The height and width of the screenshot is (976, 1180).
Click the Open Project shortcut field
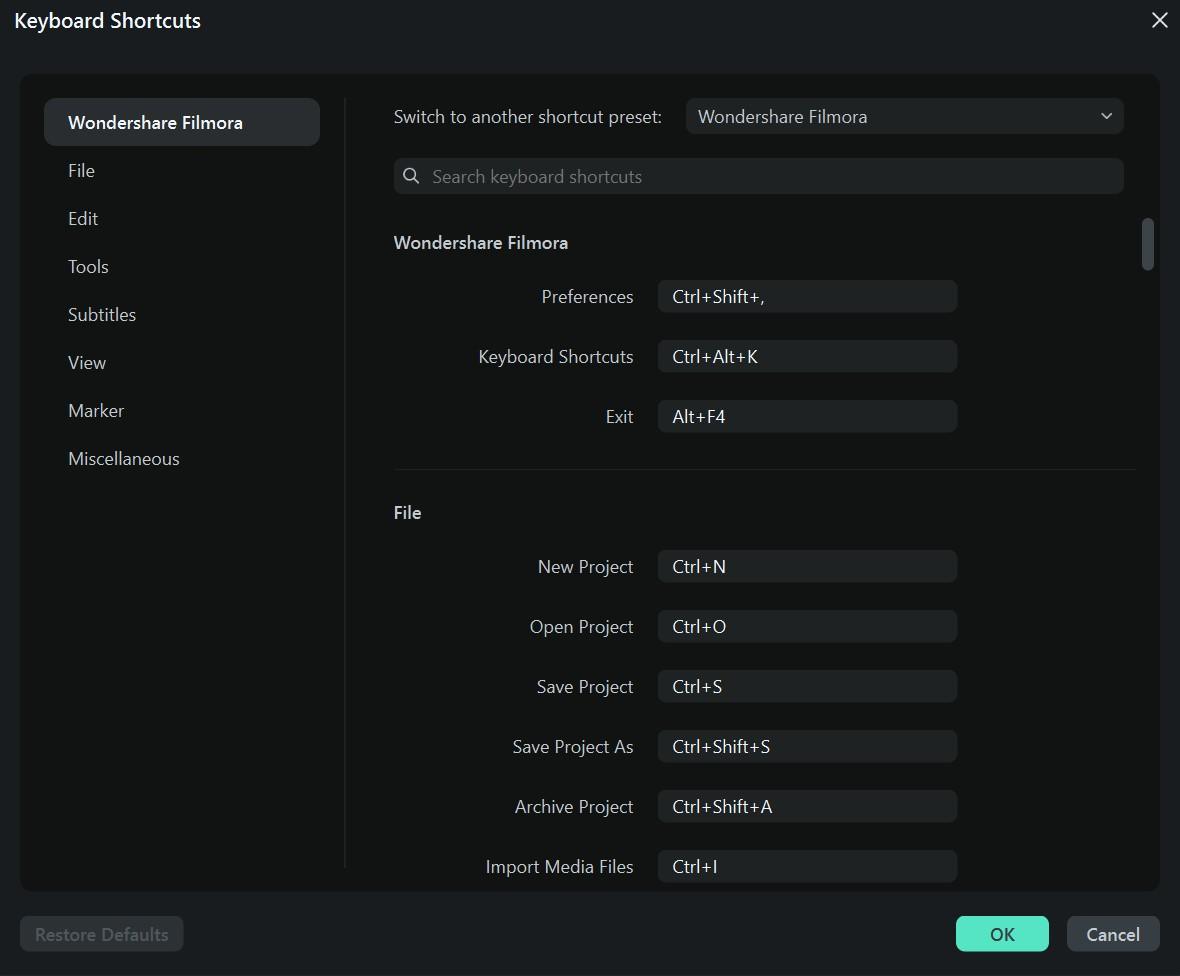click(807, 627)
